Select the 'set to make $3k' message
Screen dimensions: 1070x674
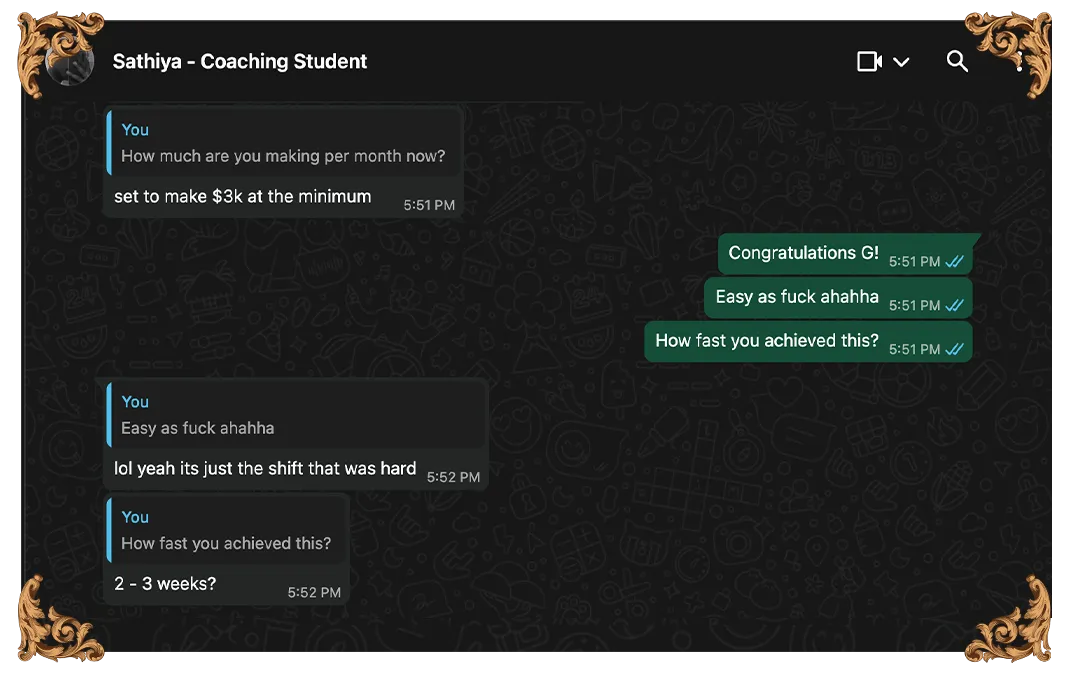(x=242, y=196)
